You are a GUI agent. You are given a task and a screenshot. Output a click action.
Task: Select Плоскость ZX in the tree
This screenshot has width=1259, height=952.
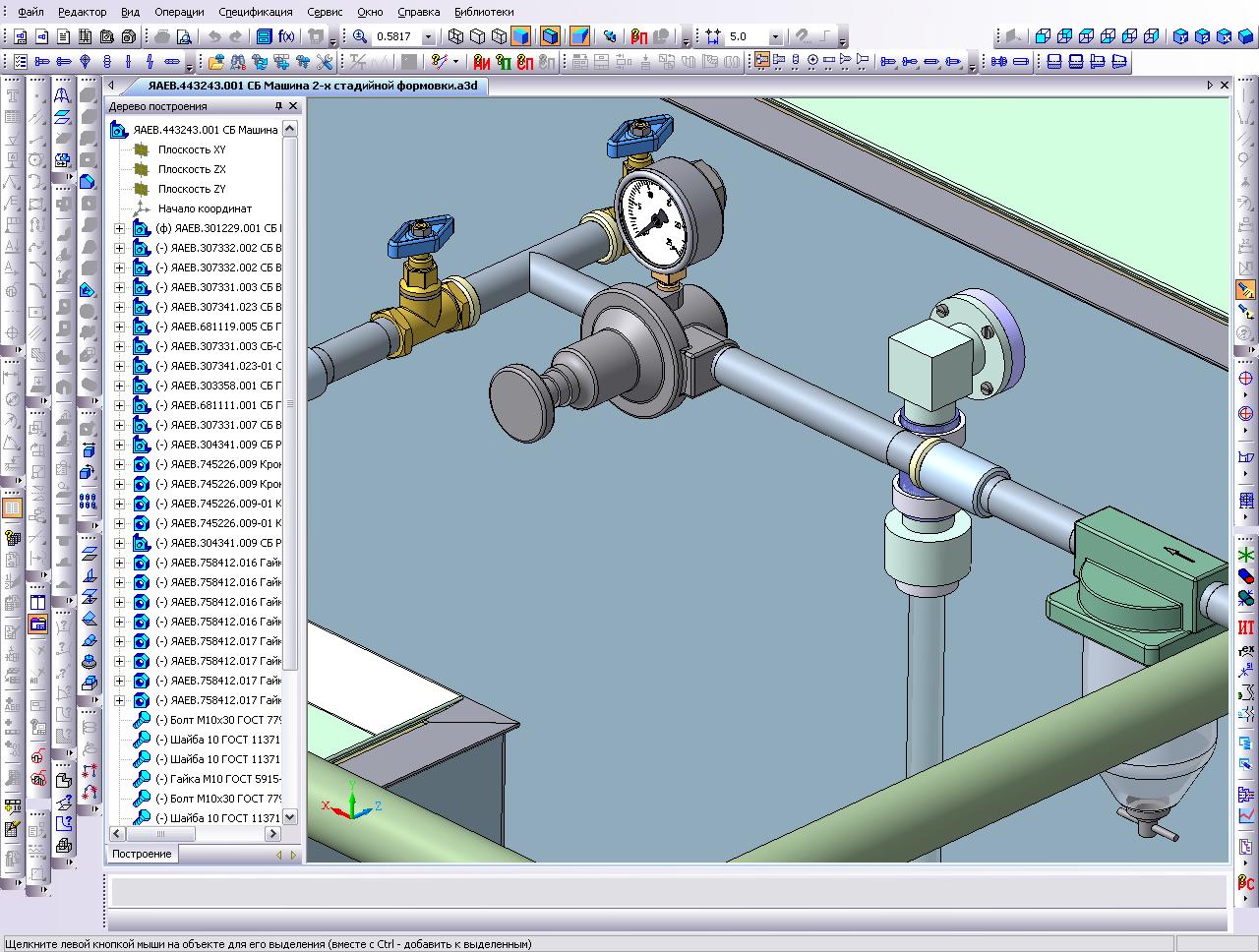pyautogui.click(x=192, y=169)
